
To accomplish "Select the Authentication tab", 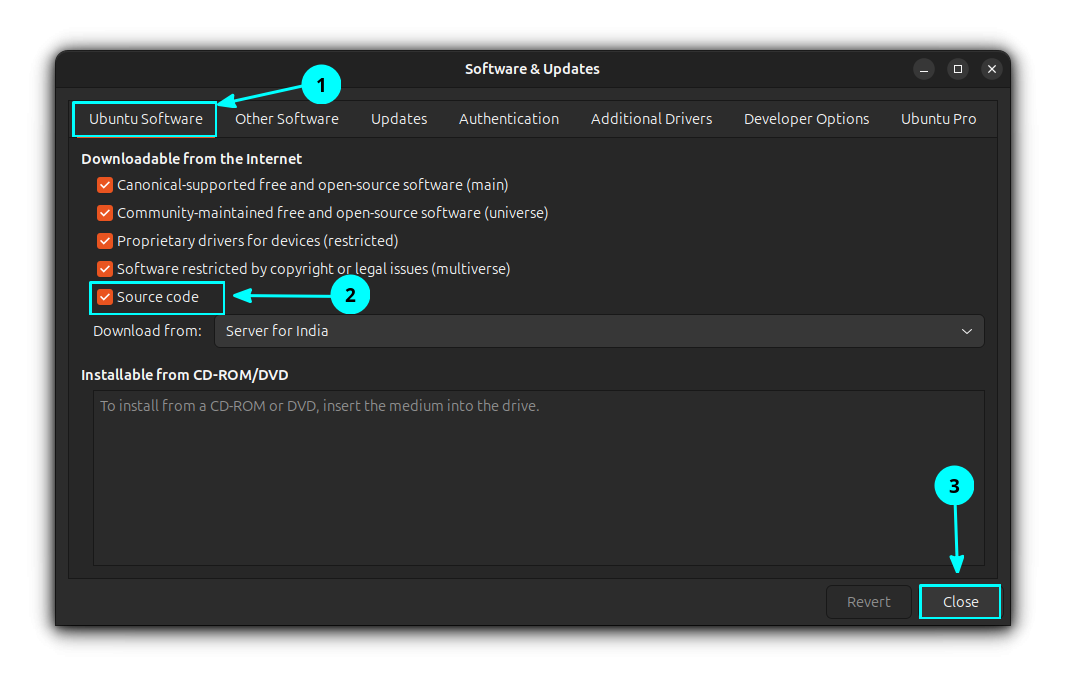I will [x=509, y=119].
